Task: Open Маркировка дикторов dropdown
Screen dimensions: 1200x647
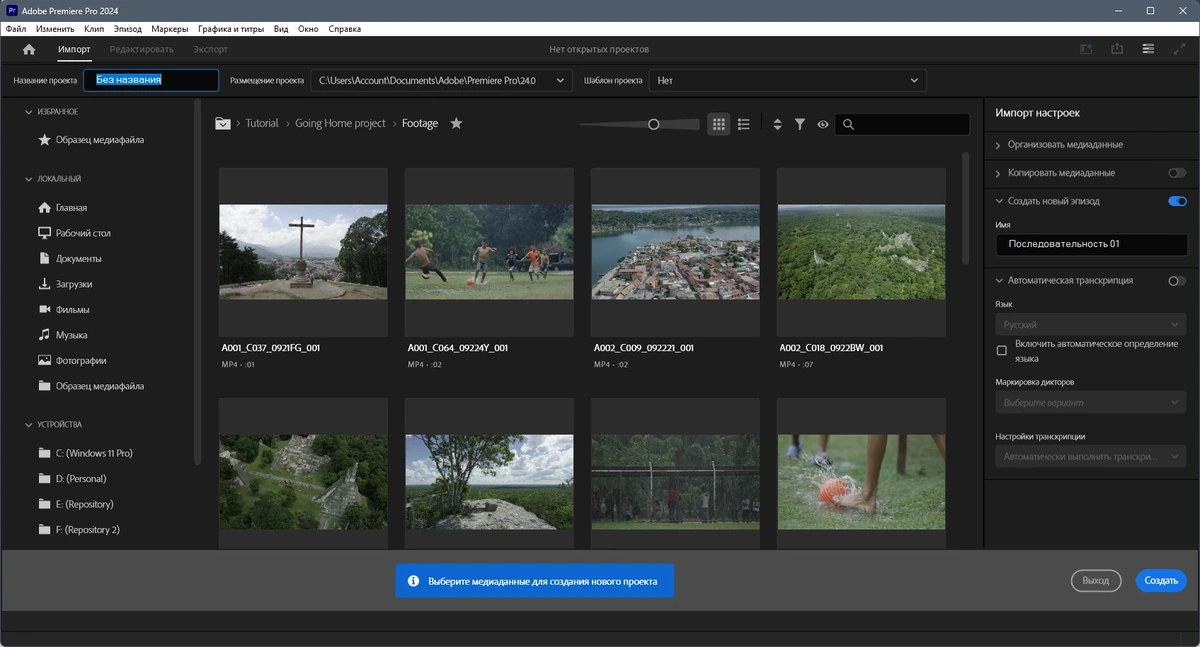Action: [x=1091, y=403]
